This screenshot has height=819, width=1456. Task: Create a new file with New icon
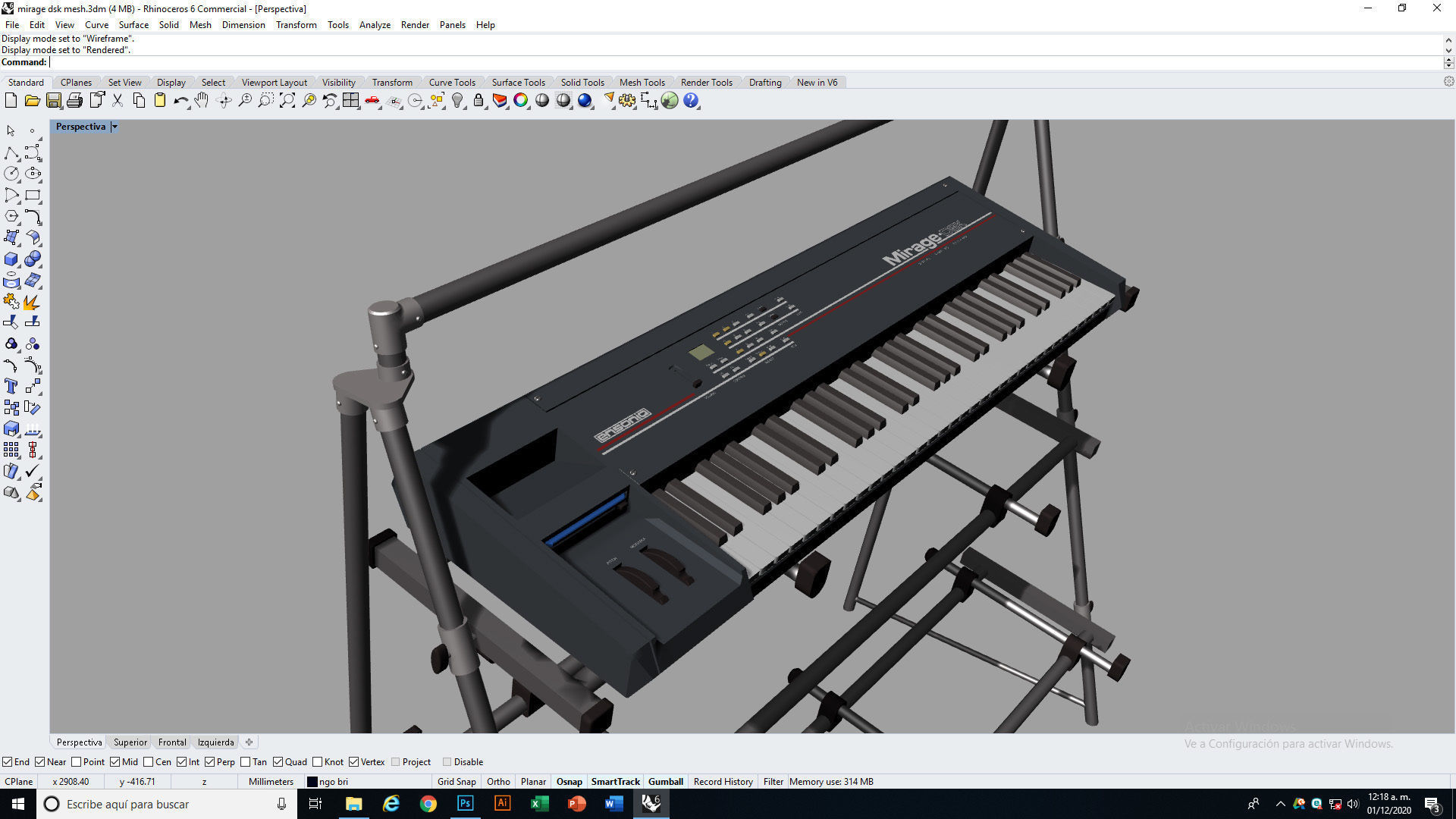pos(11,100)
